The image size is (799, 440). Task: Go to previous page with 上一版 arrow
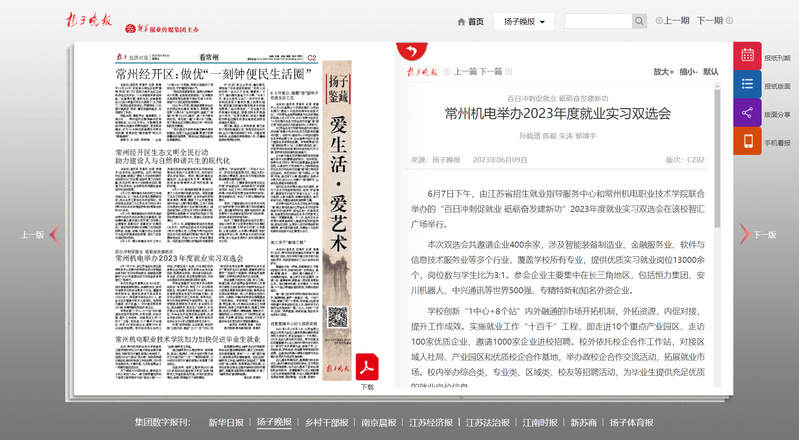tap(40, 235)
